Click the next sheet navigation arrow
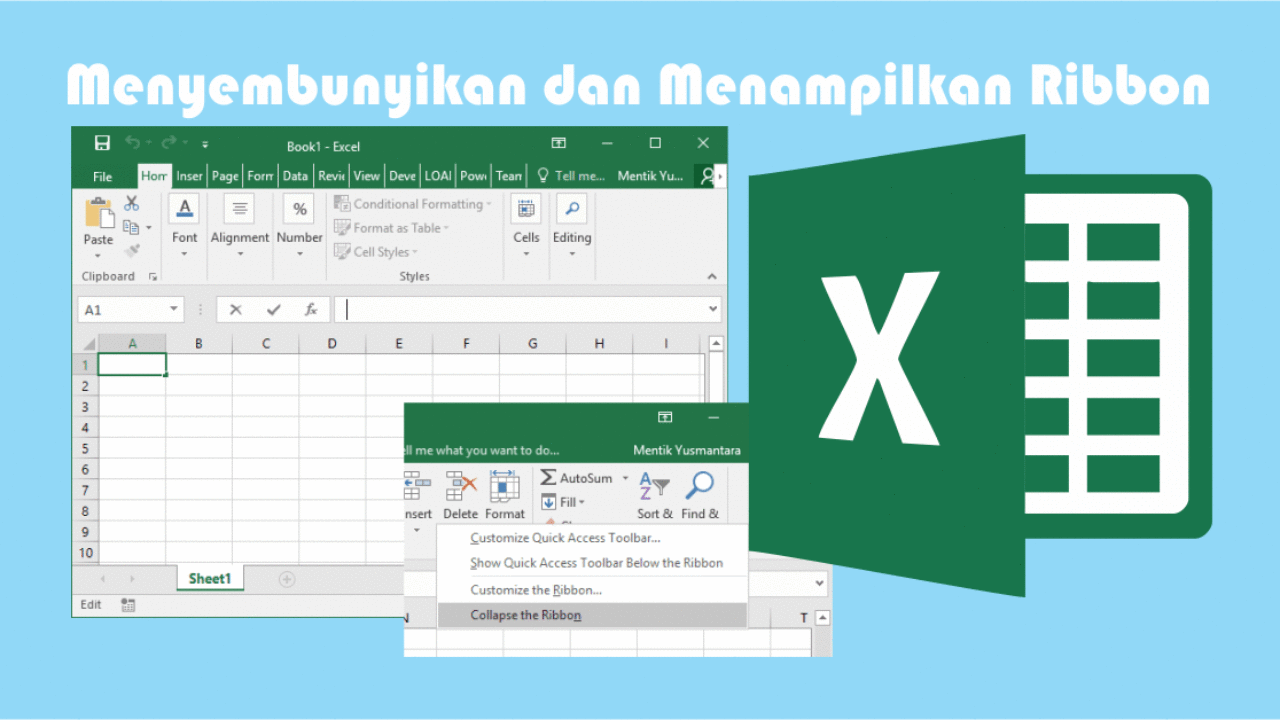1280x720 pixels. click(131, 579)
